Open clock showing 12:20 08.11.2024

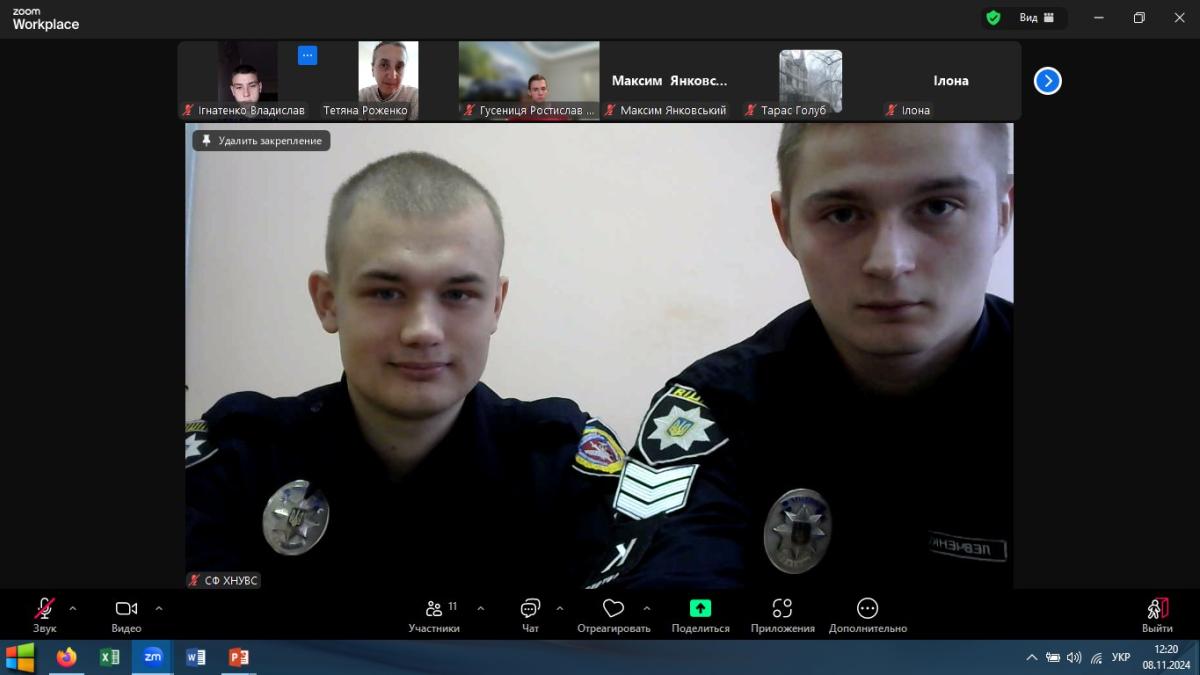point(1165,657)
